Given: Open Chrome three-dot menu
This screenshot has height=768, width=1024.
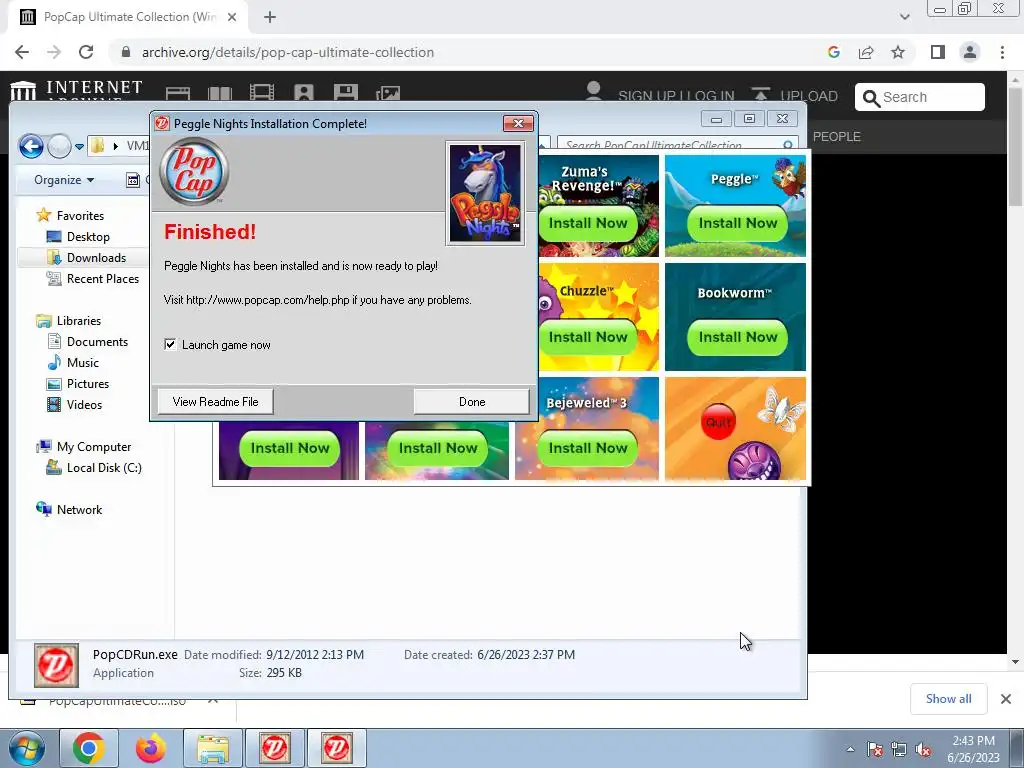Looking at the screenshot, I should click(1002, 52).
